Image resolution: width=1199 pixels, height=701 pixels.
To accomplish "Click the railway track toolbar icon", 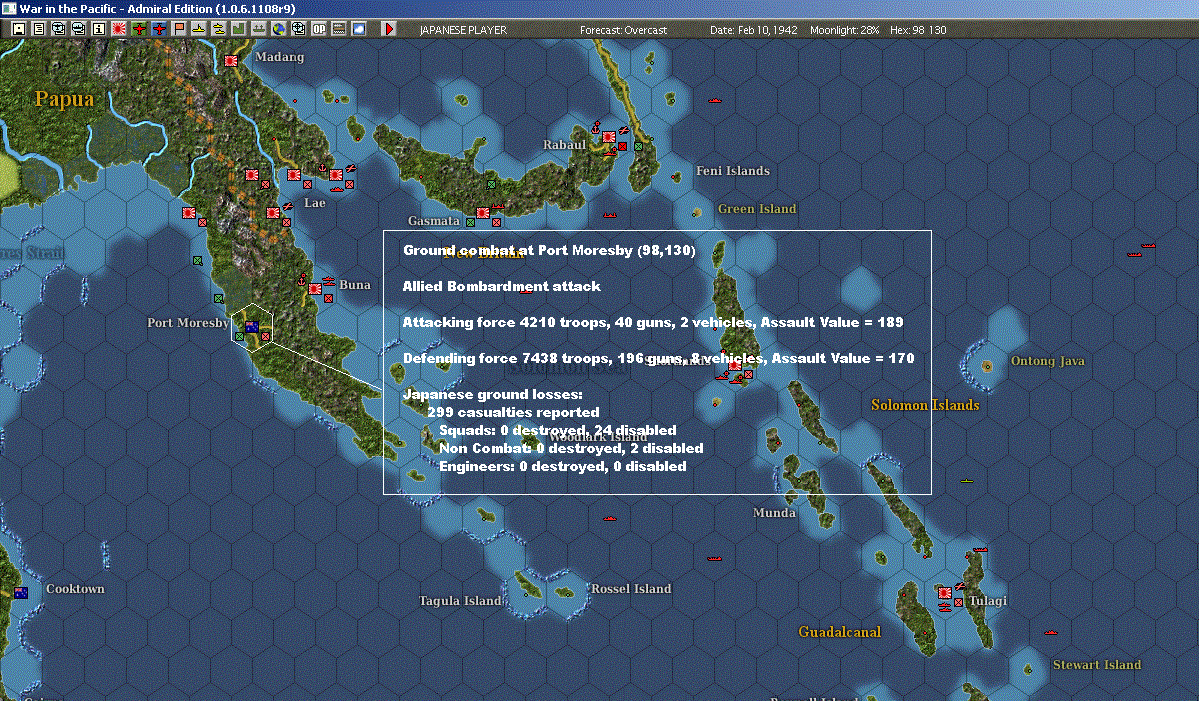I will [338, 29].
